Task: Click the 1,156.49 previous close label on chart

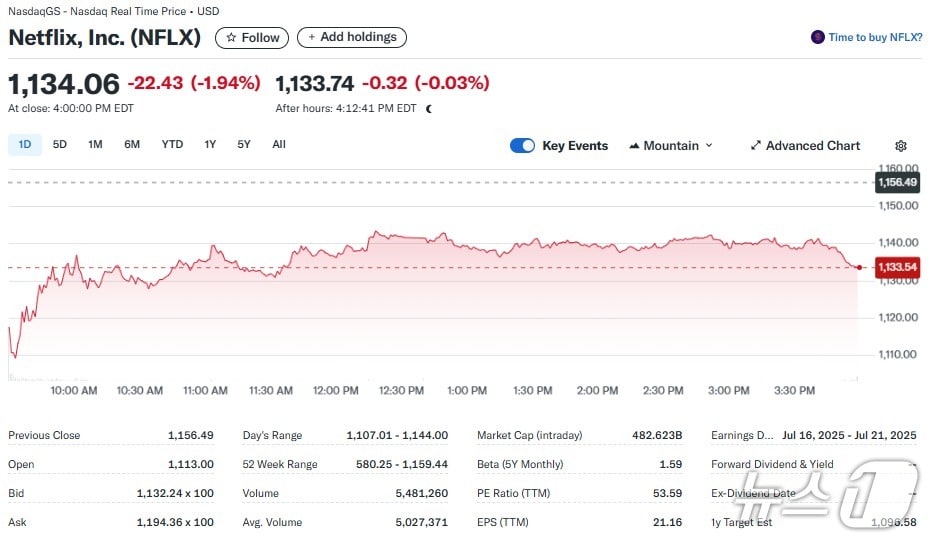Action: pos(896,182)
